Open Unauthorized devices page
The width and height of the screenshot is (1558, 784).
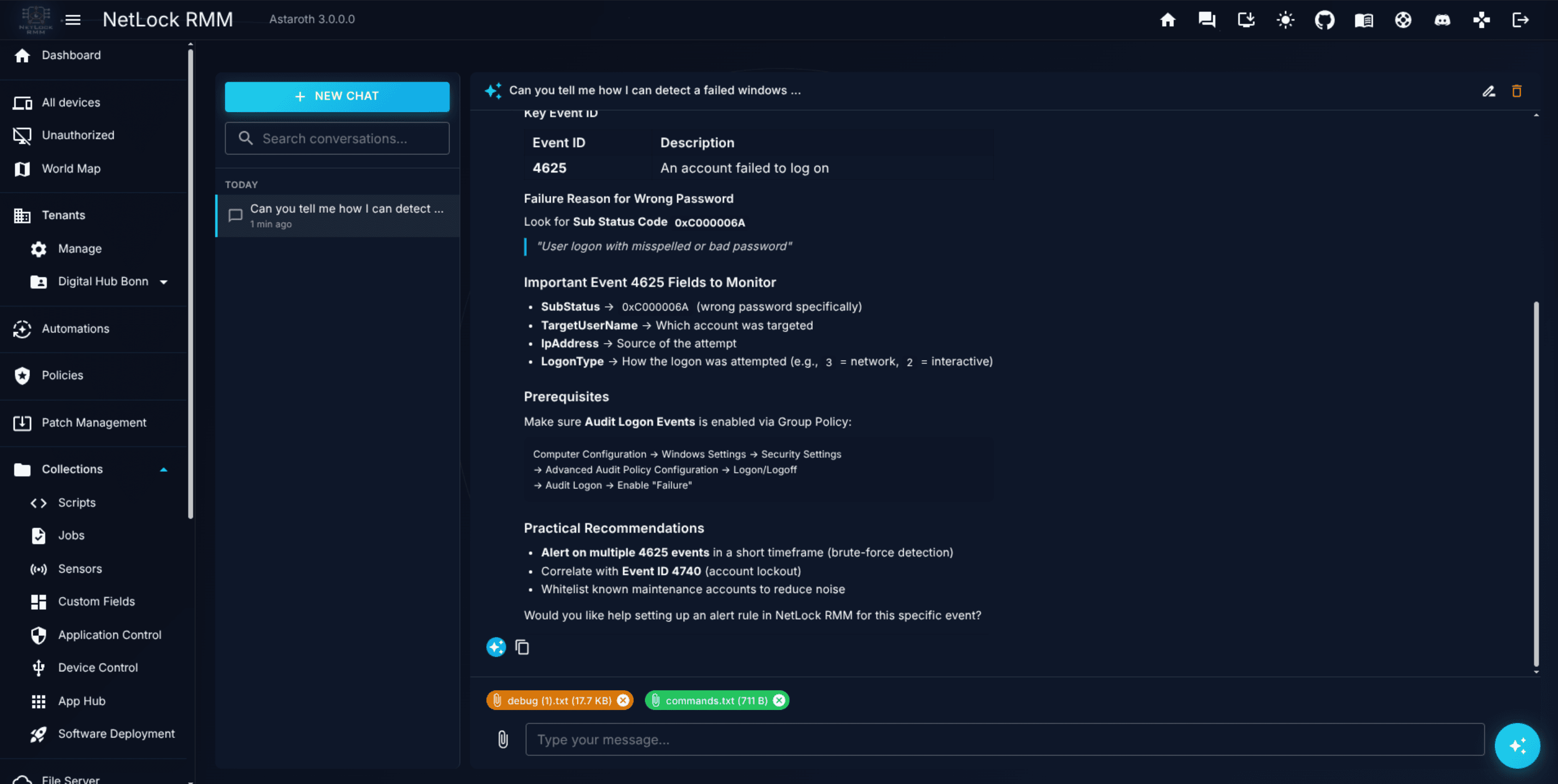click(x=78, y=135)
